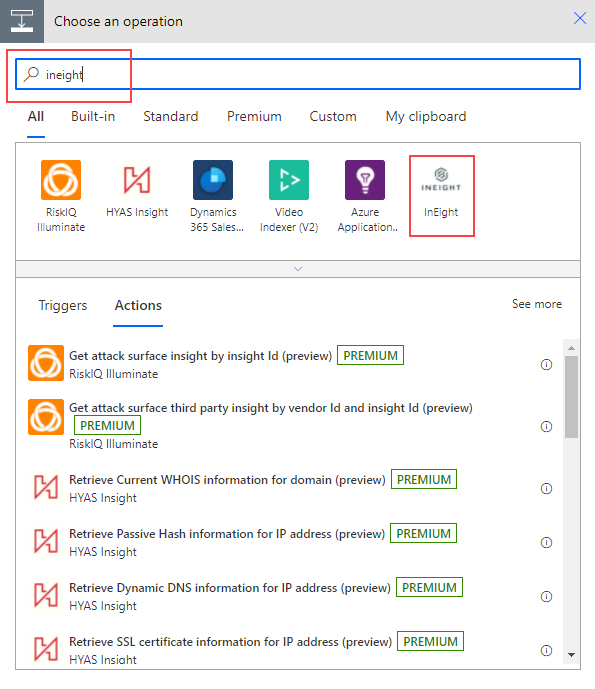Select Dynamics 365 Sales connector icon

pyautogui.click(x=213, y=180)
